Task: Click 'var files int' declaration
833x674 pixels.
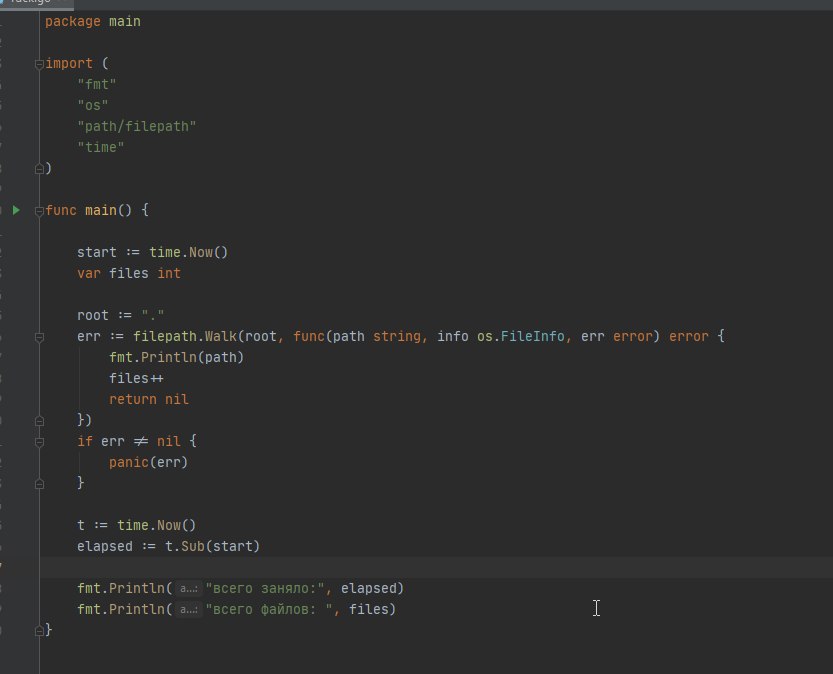Action: tap(129, 273)
